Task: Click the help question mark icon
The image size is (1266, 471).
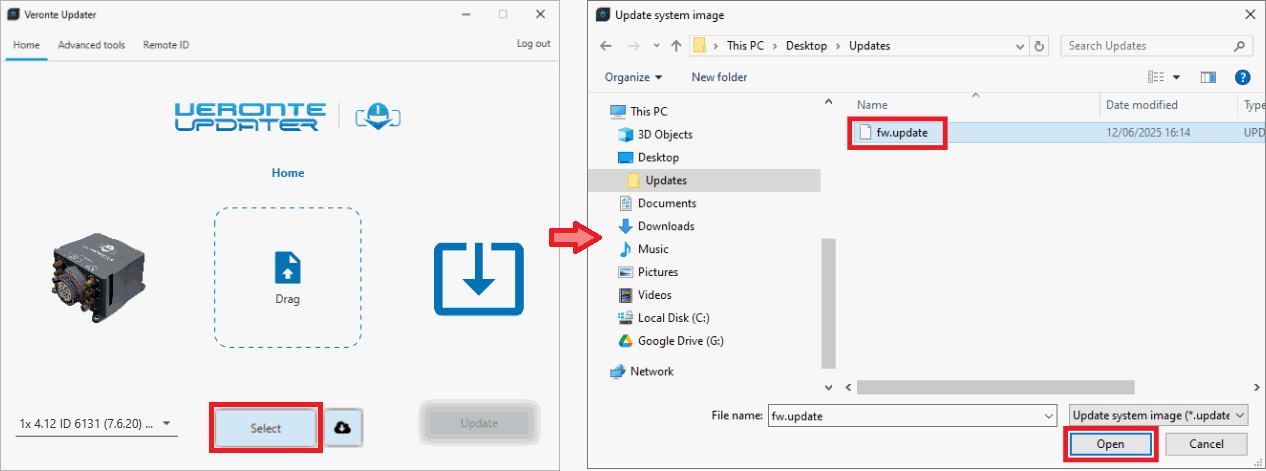Action: [1242, 77]
